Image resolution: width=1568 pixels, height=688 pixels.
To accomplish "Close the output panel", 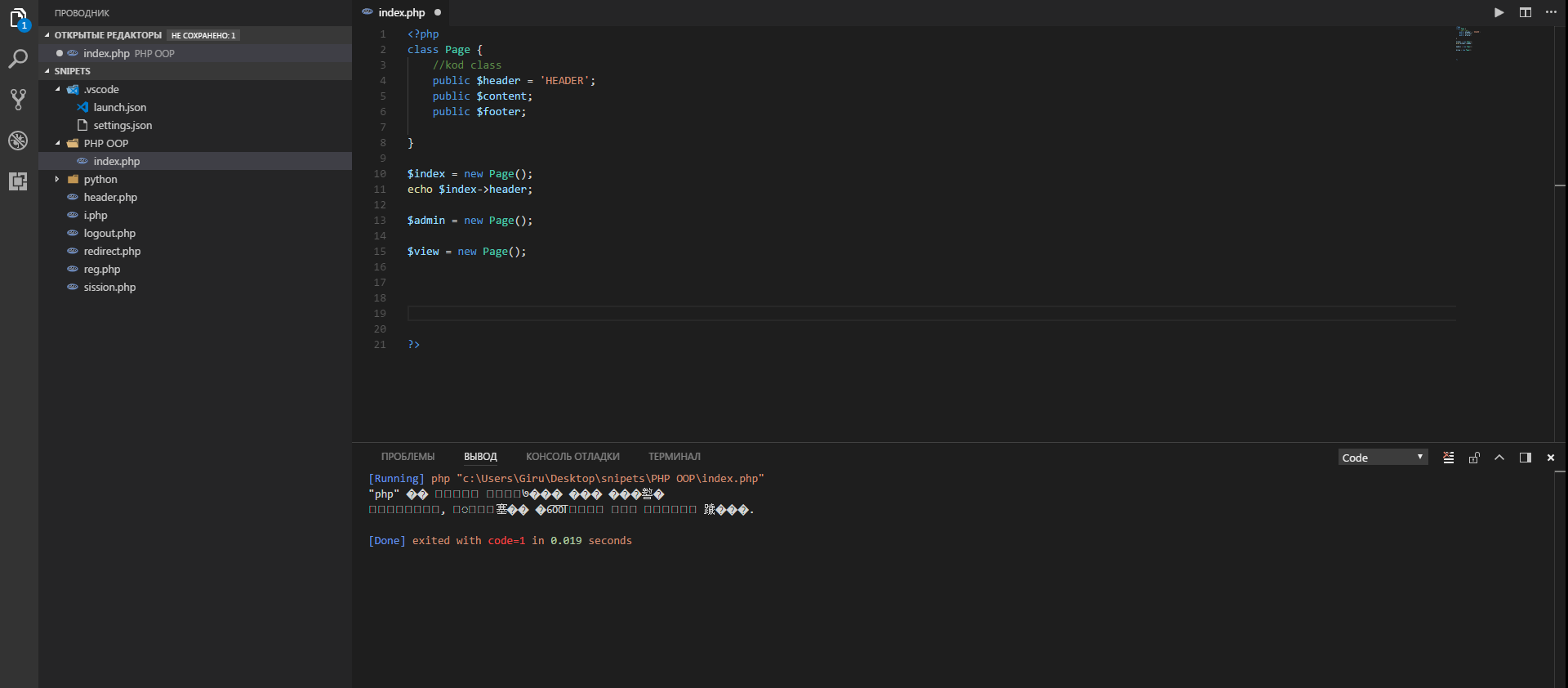I will tap(1551, 458).
